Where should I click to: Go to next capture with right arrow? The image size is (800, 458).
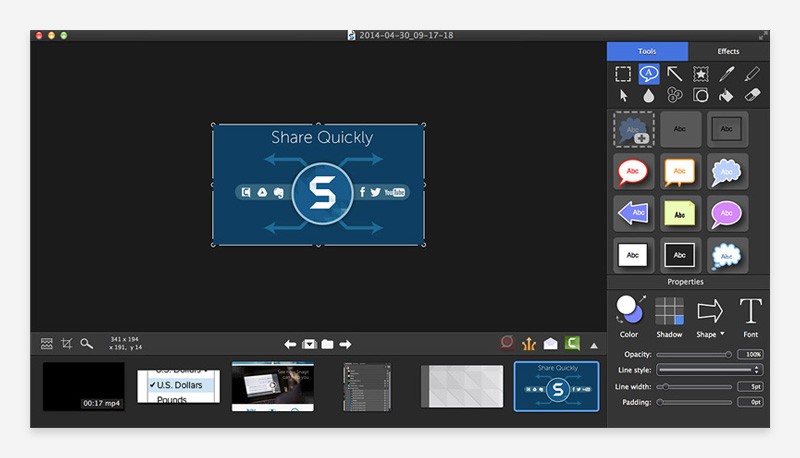coord(345,345)
